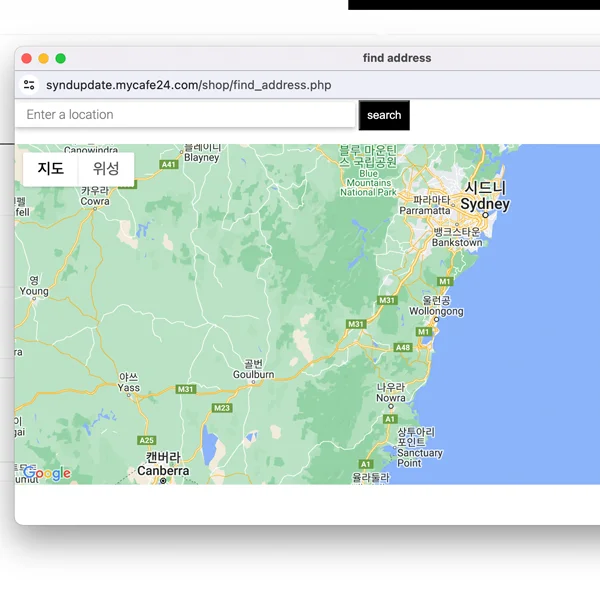Close the find address window

point(26,58)
